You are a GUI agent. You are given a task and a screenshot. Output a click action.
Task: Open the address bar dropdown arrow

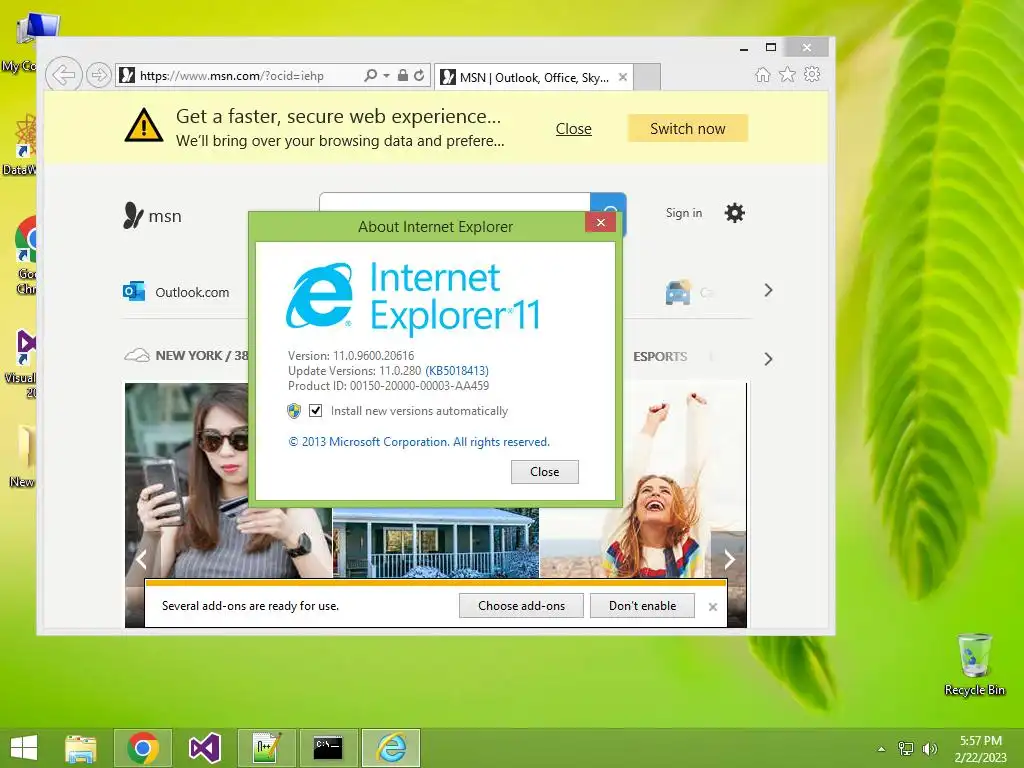coord(387,76)
